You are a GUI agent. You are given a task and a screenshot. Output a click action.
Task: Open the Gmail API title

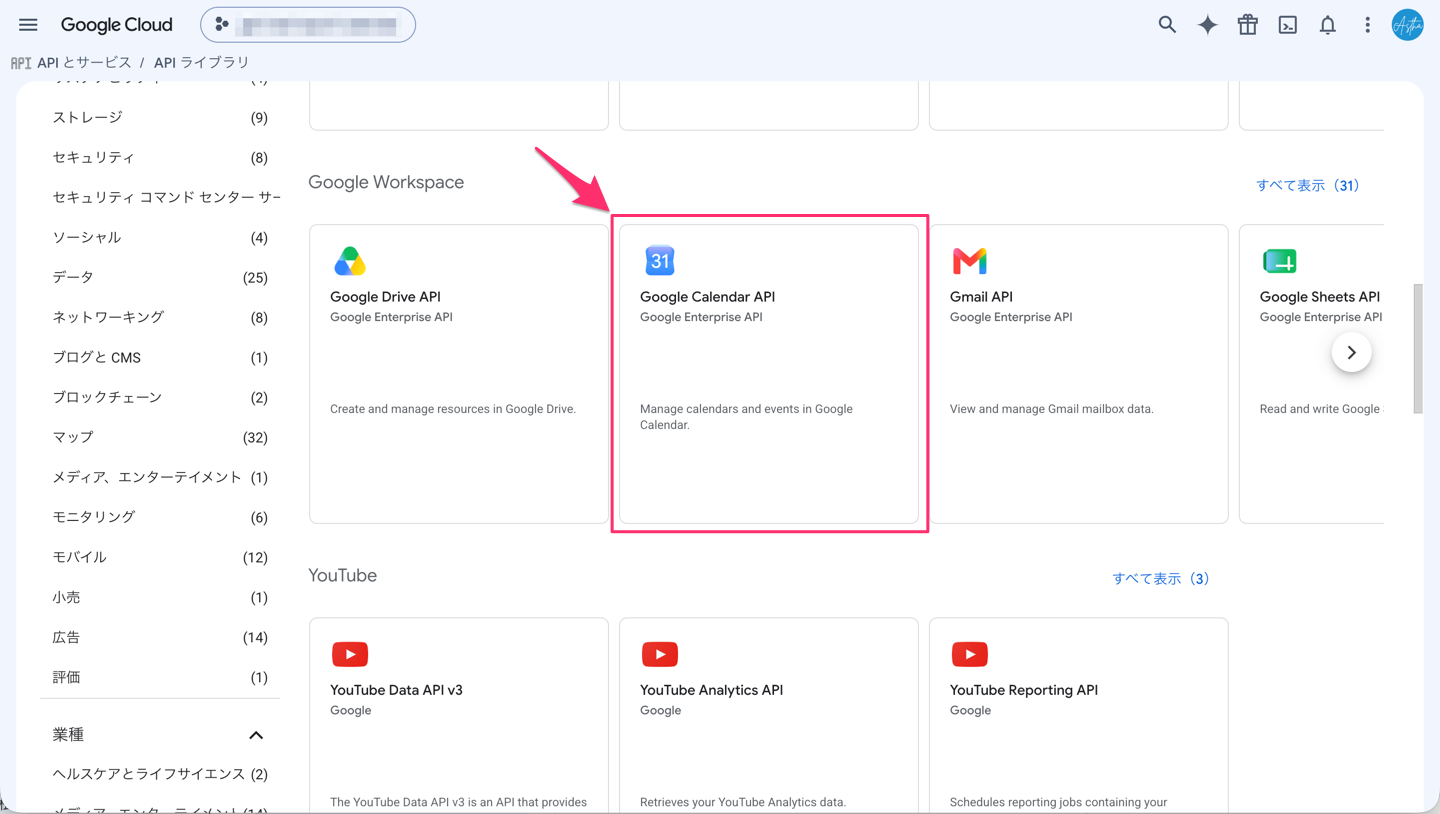[x=981, y=297]
